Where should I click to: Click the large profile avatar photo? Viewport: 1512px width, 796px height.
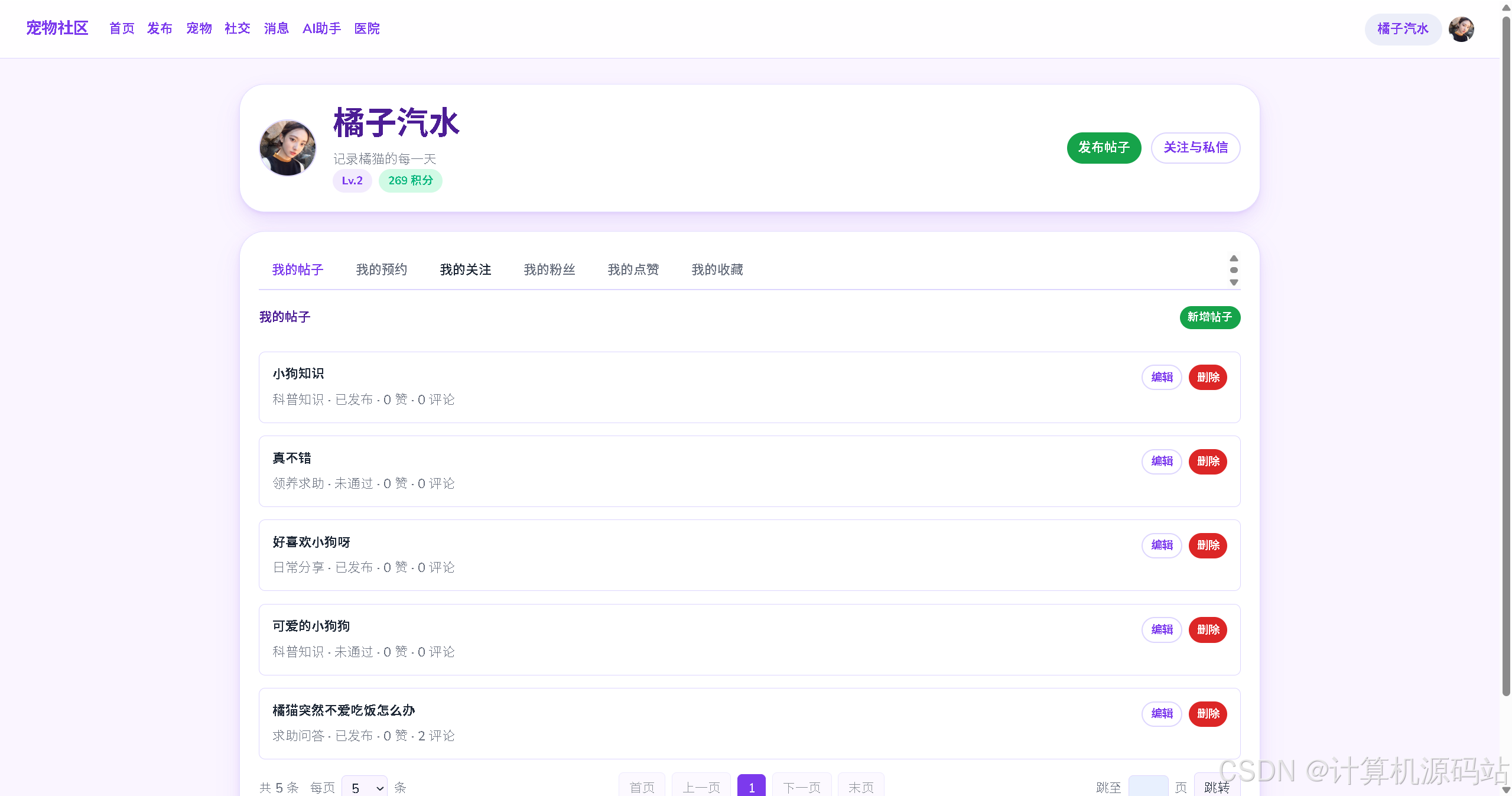288,148
